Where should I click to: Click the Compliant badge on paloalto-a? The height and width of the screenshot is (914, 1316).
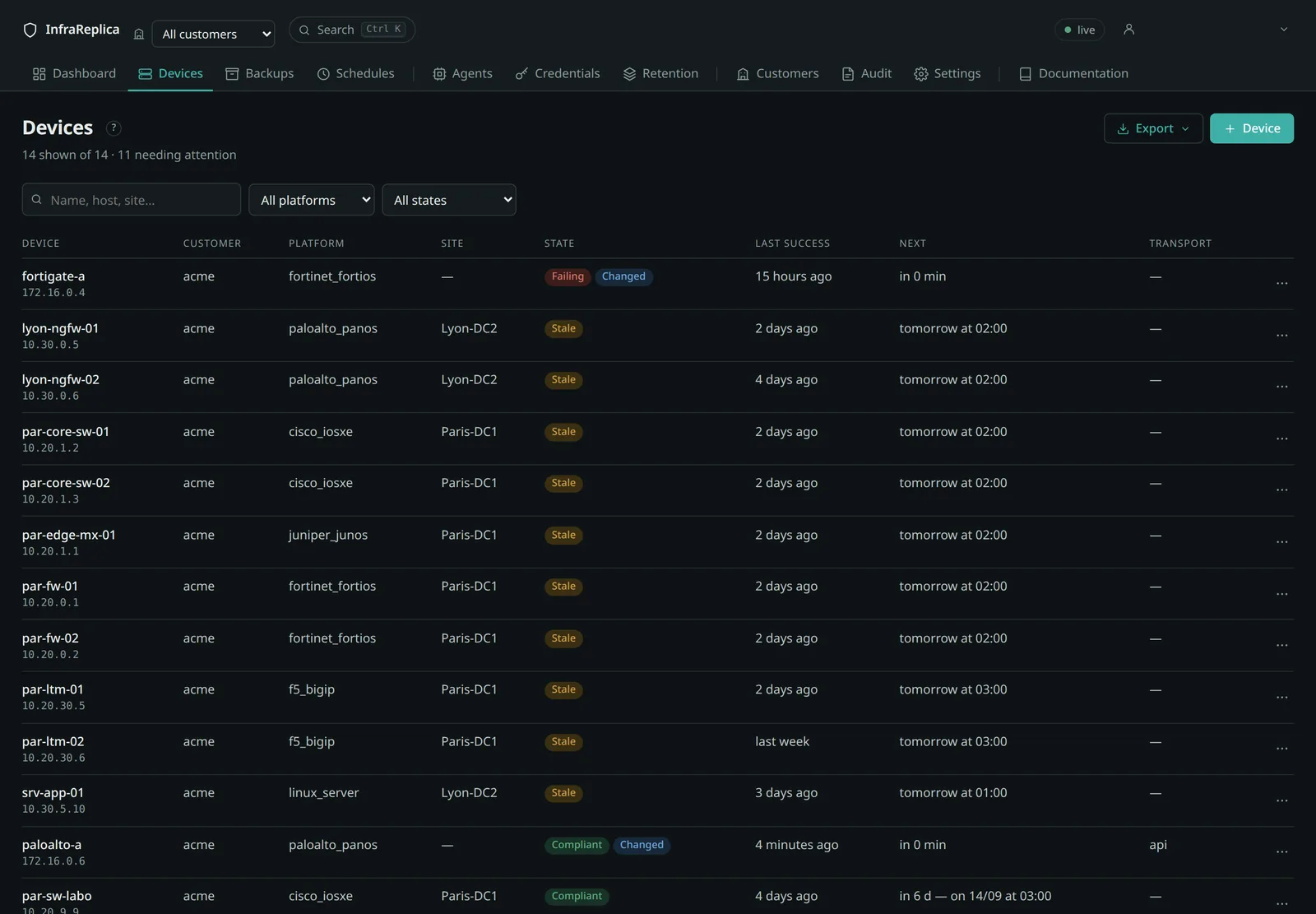point(577,845)
